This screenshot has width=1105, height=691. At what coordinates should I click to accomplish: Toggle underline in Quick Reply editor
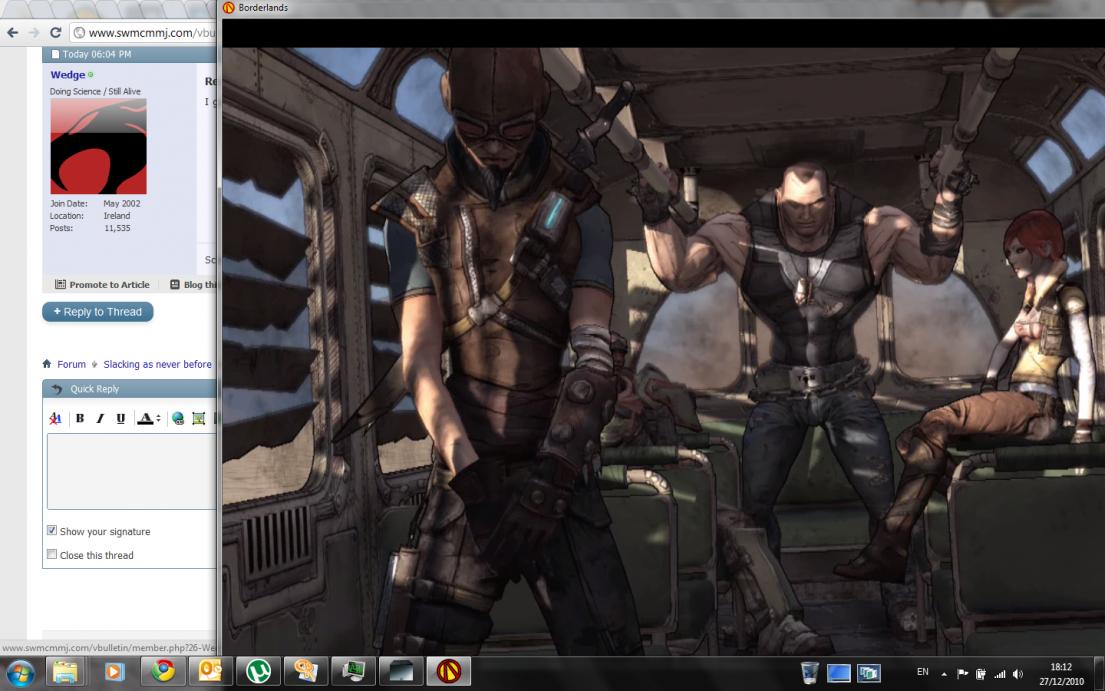point(121,418)
